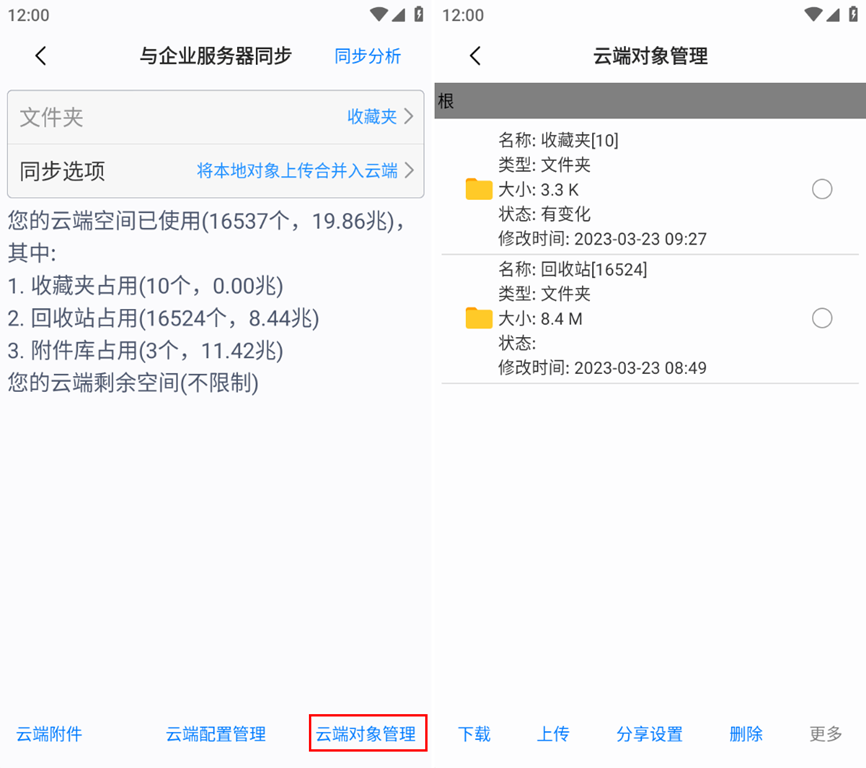Screen dimensions: 866x768
Task: Go back from the enterprise server sync screen
Action: (x=41, y=56)
